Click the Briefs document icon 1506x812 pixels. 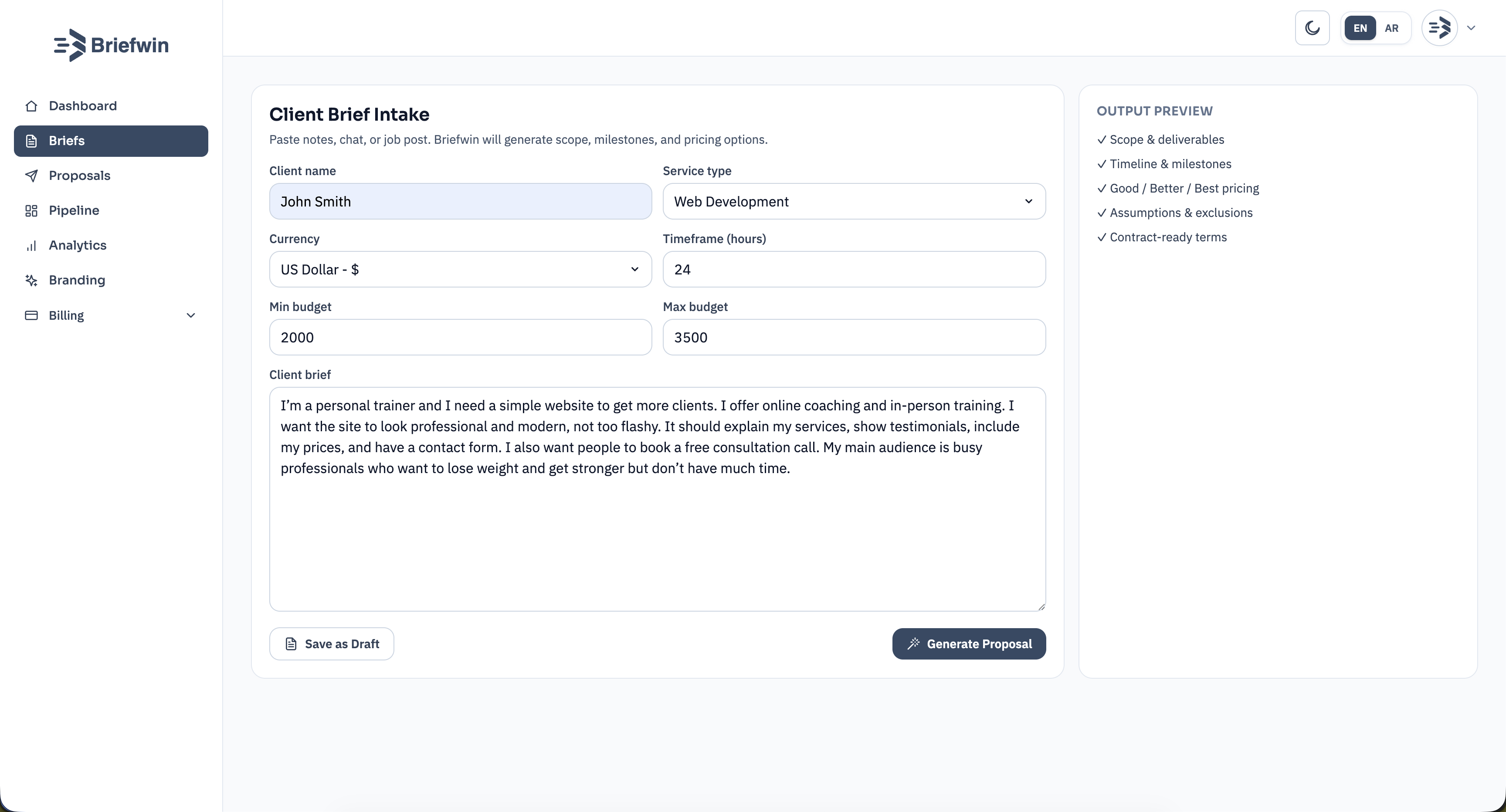31,141
